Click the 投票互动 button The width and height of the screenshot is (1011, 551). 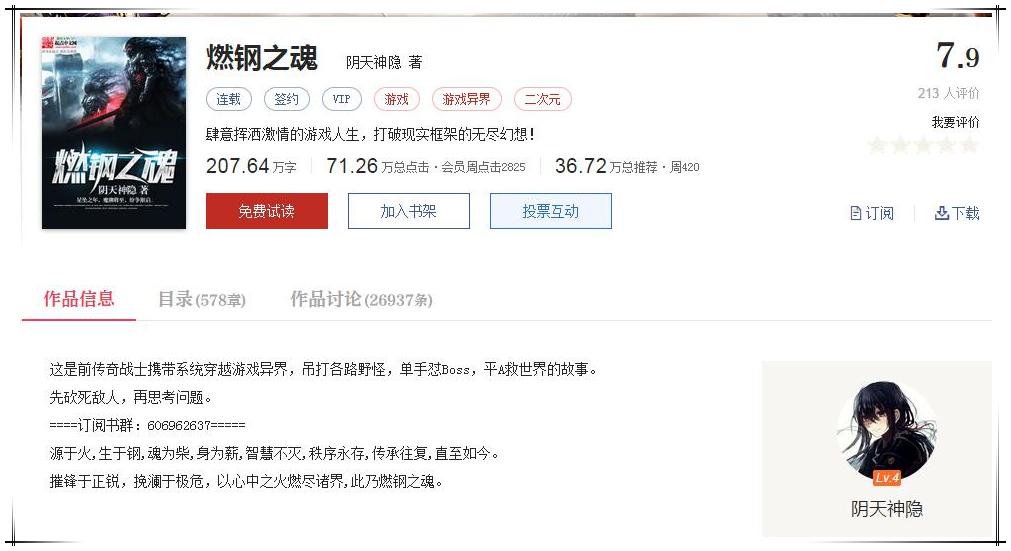551,211
